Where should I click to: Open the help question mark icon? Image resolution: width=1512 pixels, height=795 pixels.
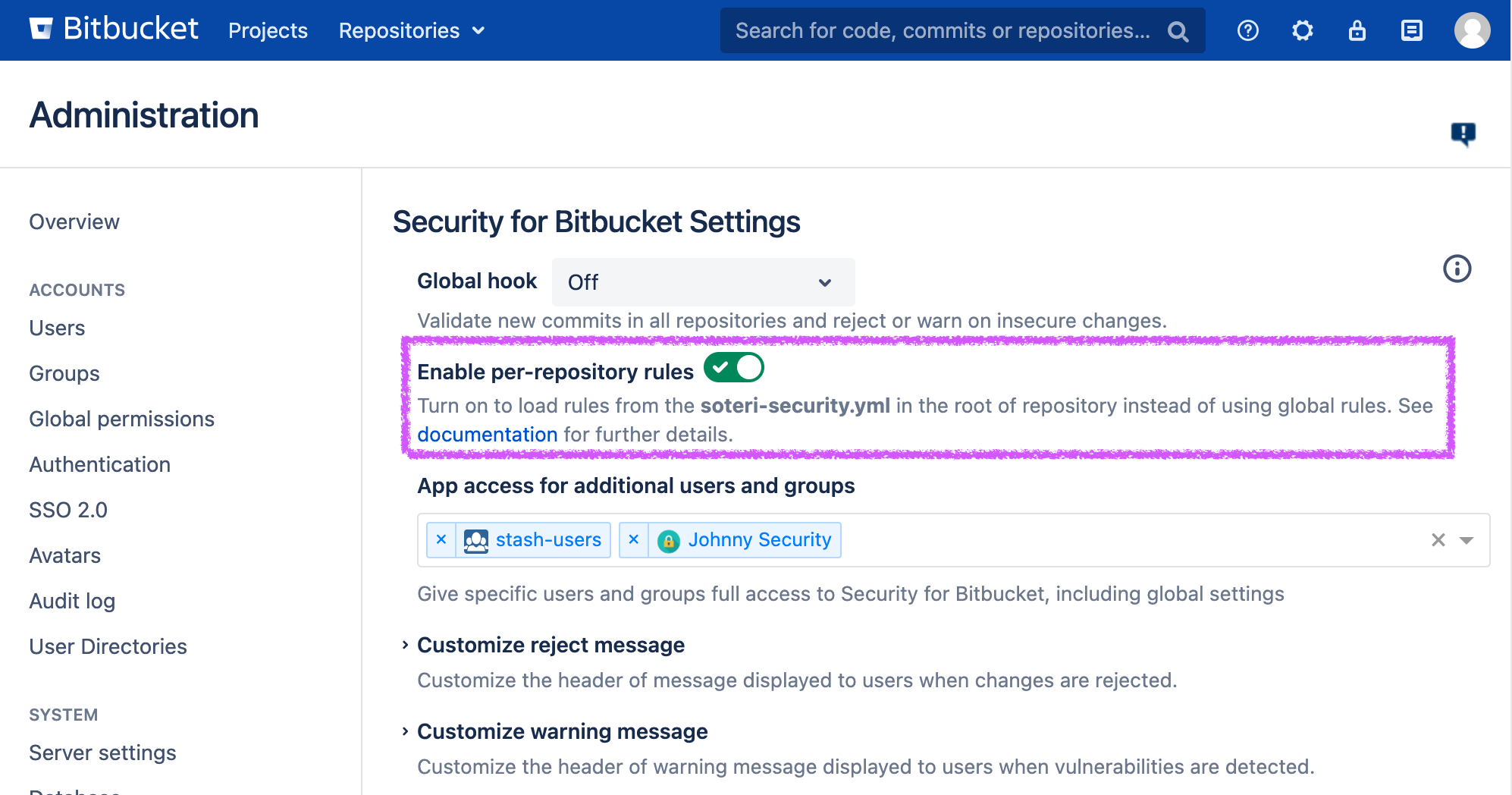point(1247,30)
